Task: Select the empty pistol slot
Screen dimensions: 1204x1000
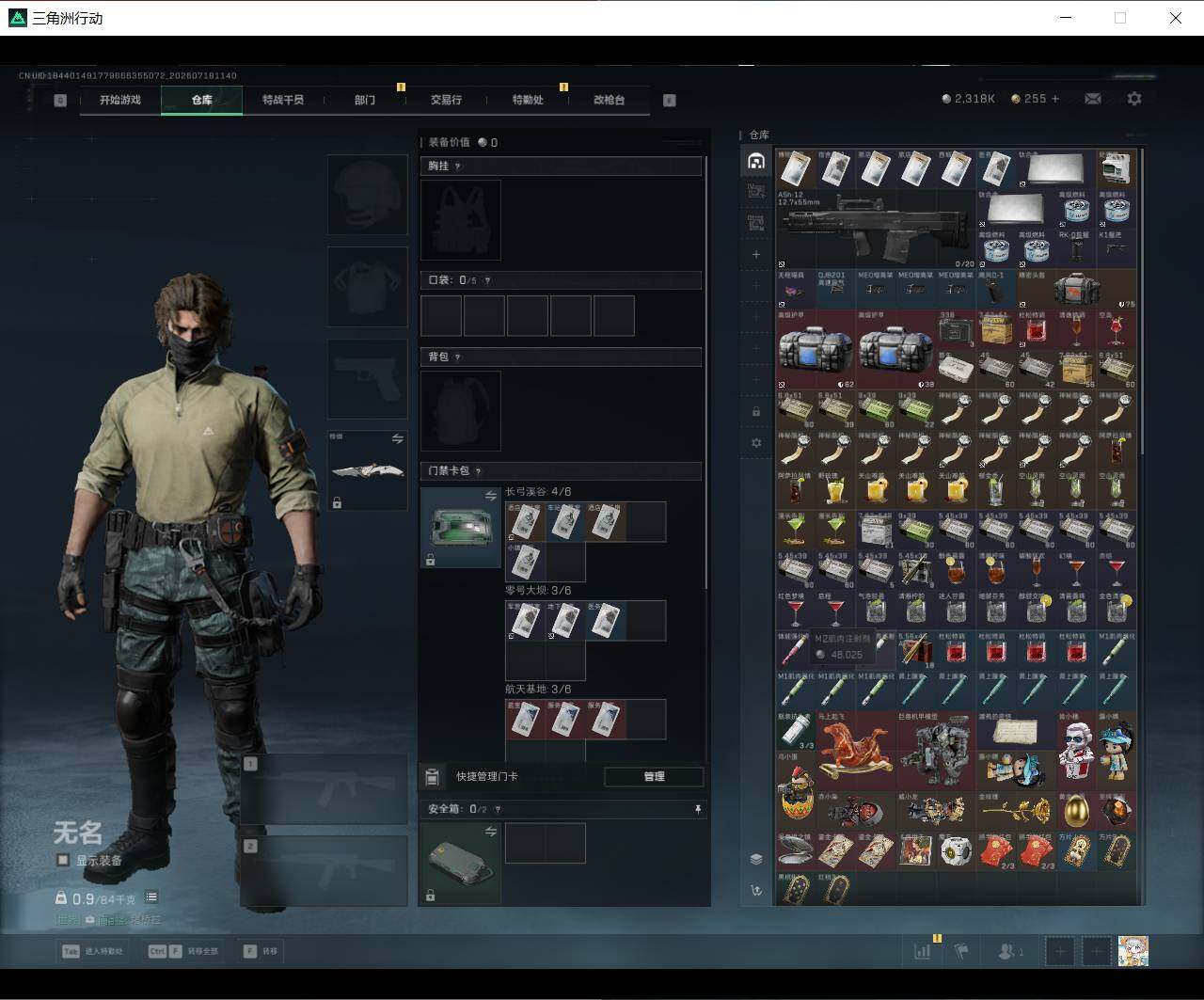Action: click(367, 379)
